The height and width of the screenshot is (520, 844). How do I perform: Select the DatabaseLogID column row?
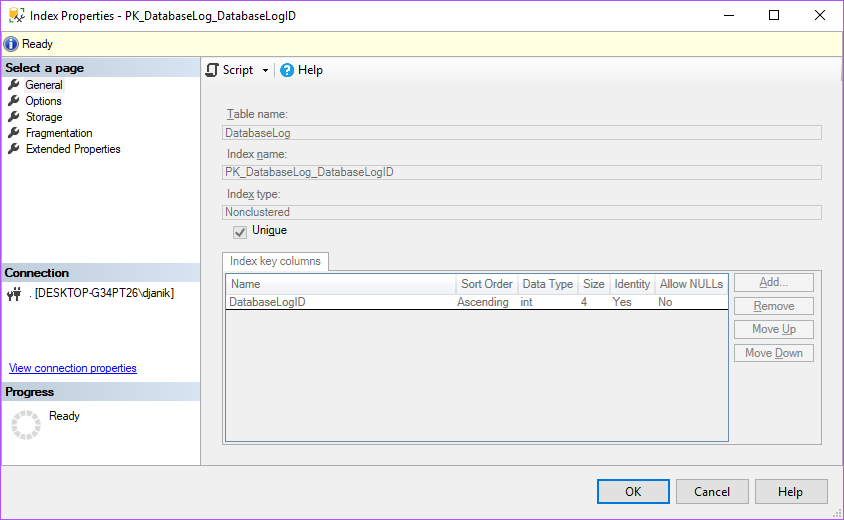267,302
